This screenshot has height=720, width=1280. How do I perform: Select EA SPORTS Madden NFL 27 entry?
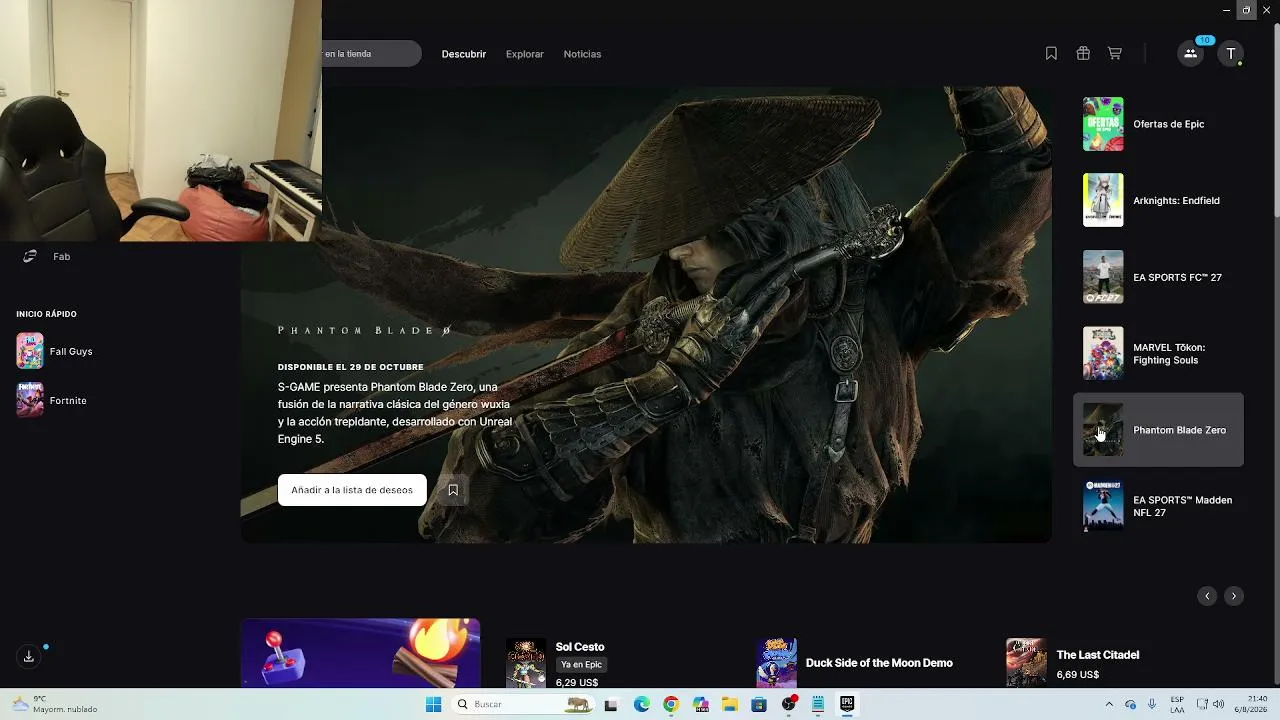pos(1158,506)
